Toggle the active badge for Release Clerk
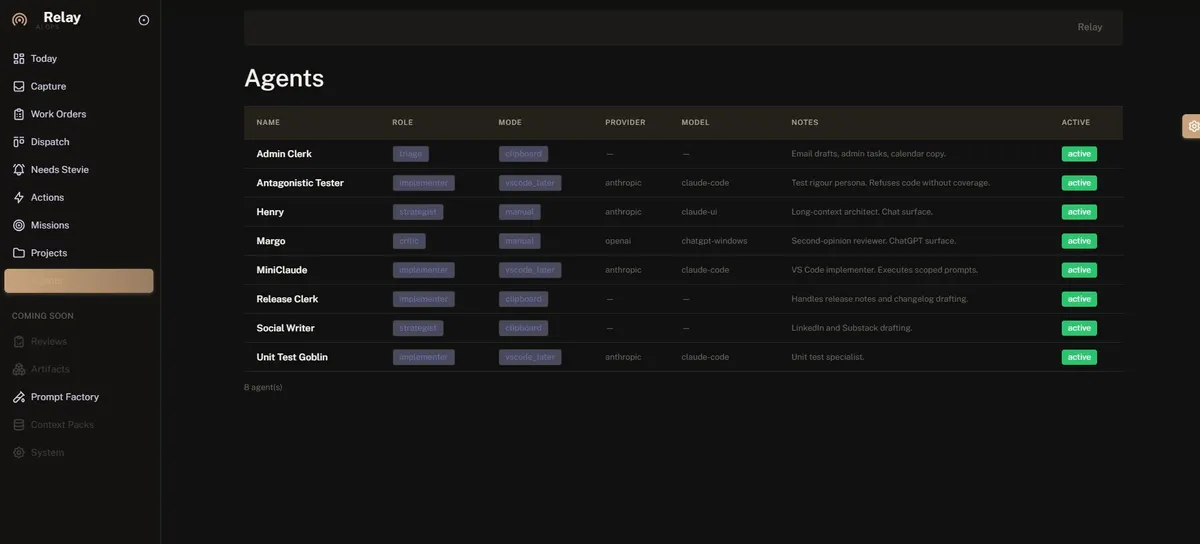Screen dimensions: 1200x544 tap(1079, 299)
